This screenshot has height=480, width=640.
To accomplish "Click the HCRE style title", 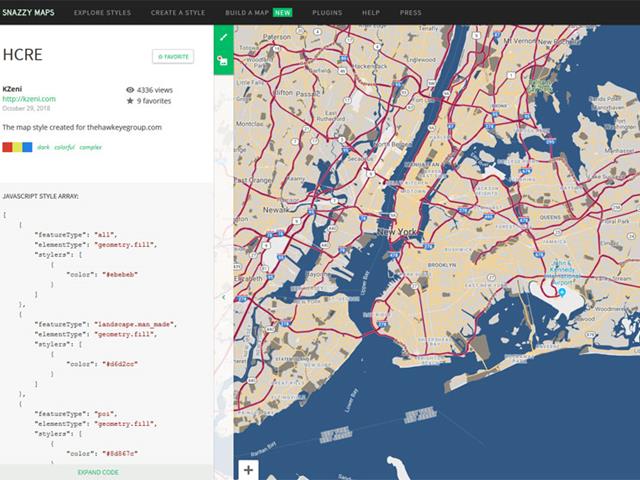I will point(22,55).
